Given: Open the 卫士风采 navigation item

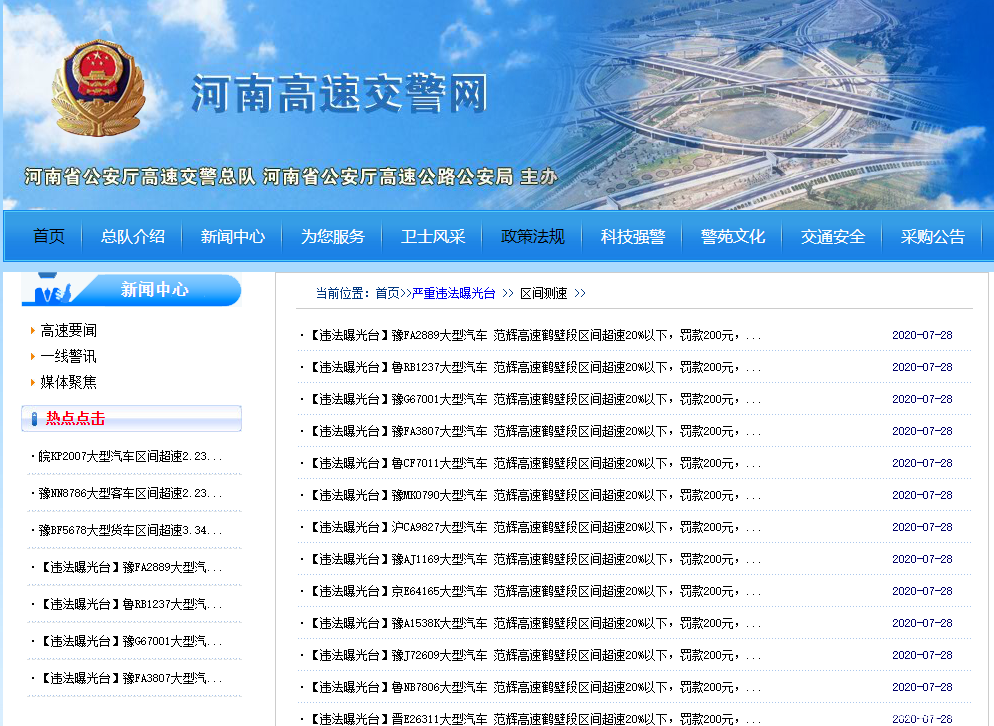Looking at the screenshot, I should point(433,237).
